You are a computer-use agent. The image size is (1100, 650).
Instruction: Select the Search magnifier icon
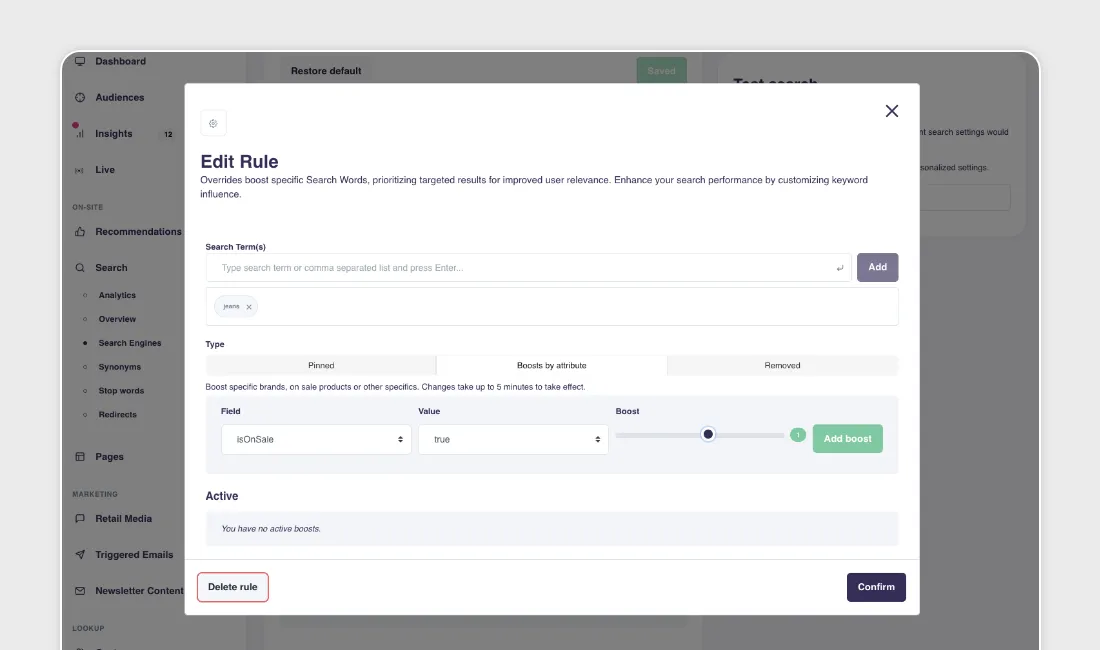click(x=80, y=267)
